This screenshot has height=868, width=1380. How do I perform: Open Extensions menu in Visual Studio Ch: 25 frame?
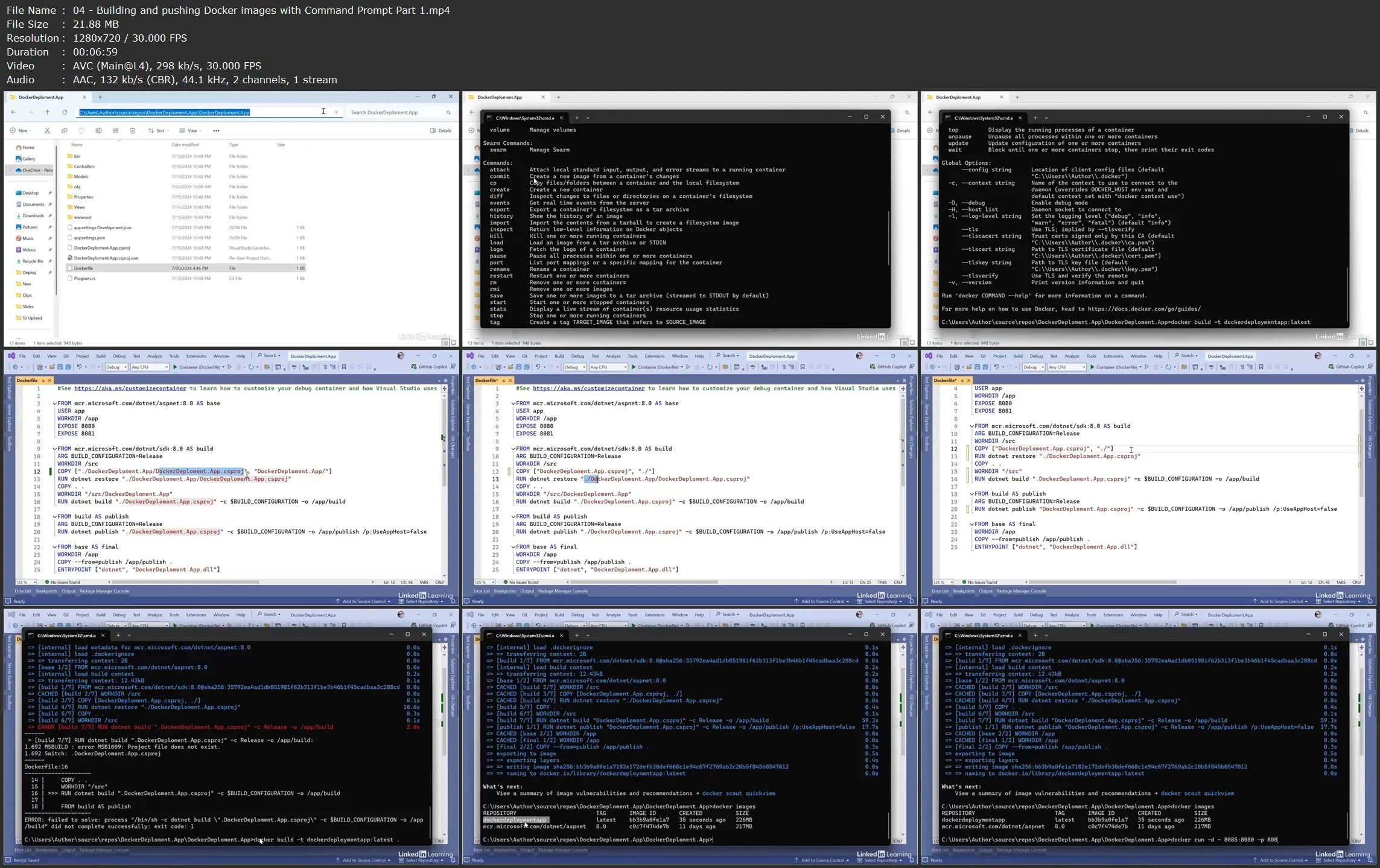click(655, 356)
